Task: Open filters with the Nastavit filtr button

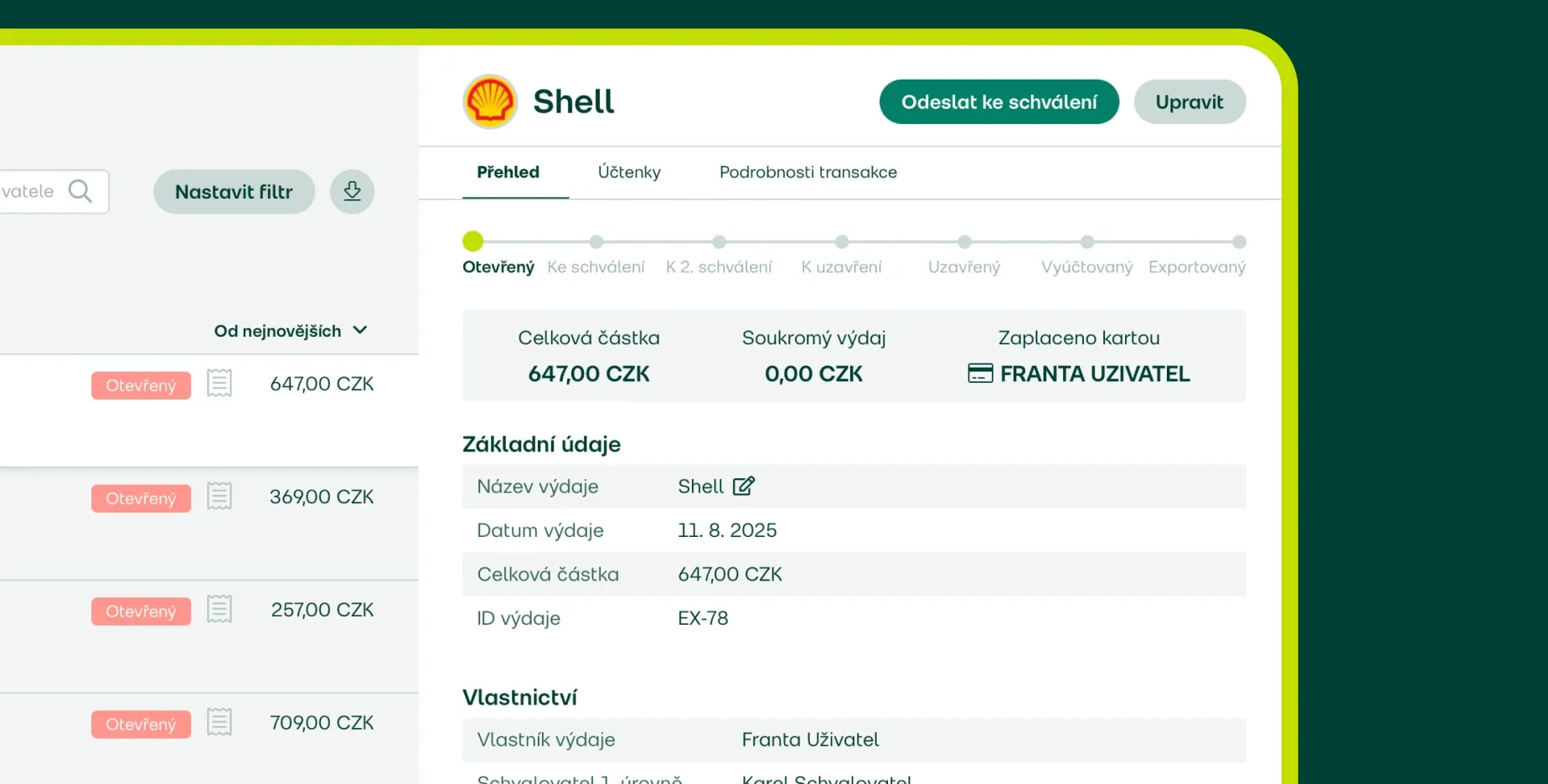Action: (x=234, y=191)
